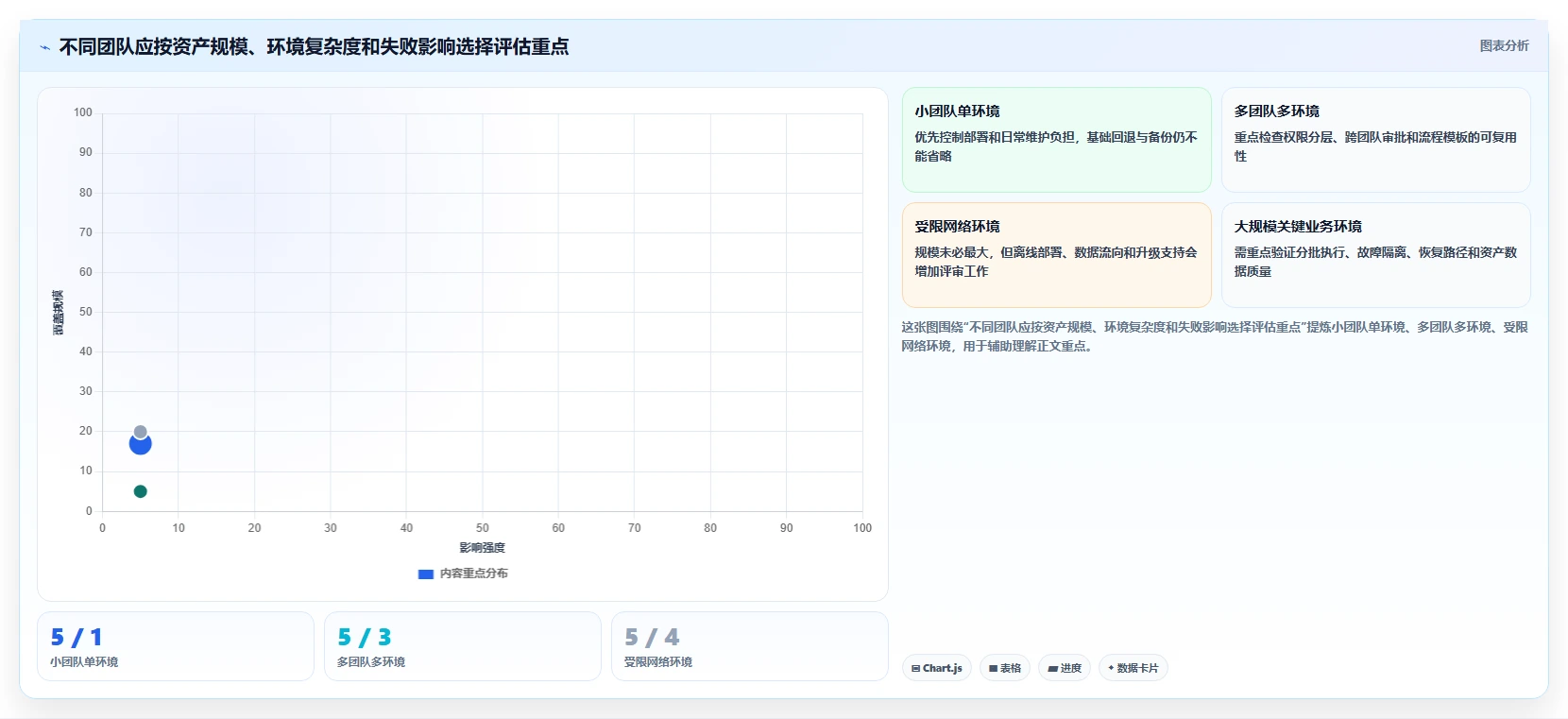Click the 数据卡片 tag icon
The height and width of the screenshot is (719, 1568).
coord(1111,668)
